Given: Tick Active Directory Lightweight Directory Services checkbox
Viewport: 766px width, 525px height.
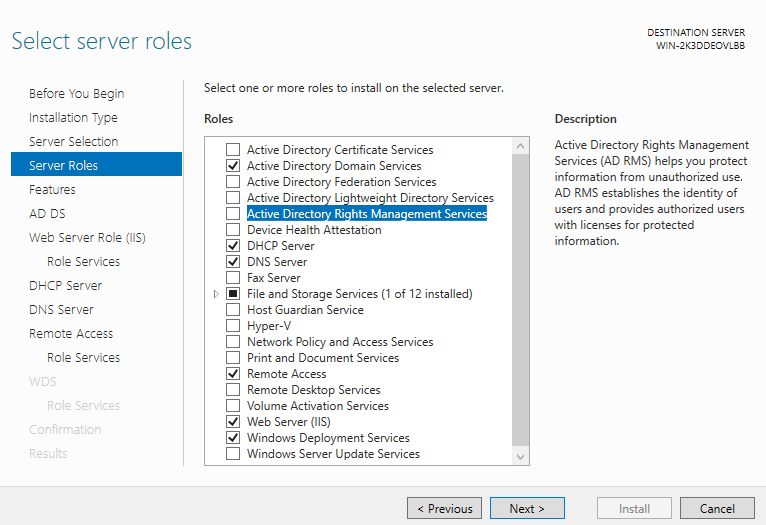Looking at the screenshot, I should pyautogui.click(x=233, y=198).
